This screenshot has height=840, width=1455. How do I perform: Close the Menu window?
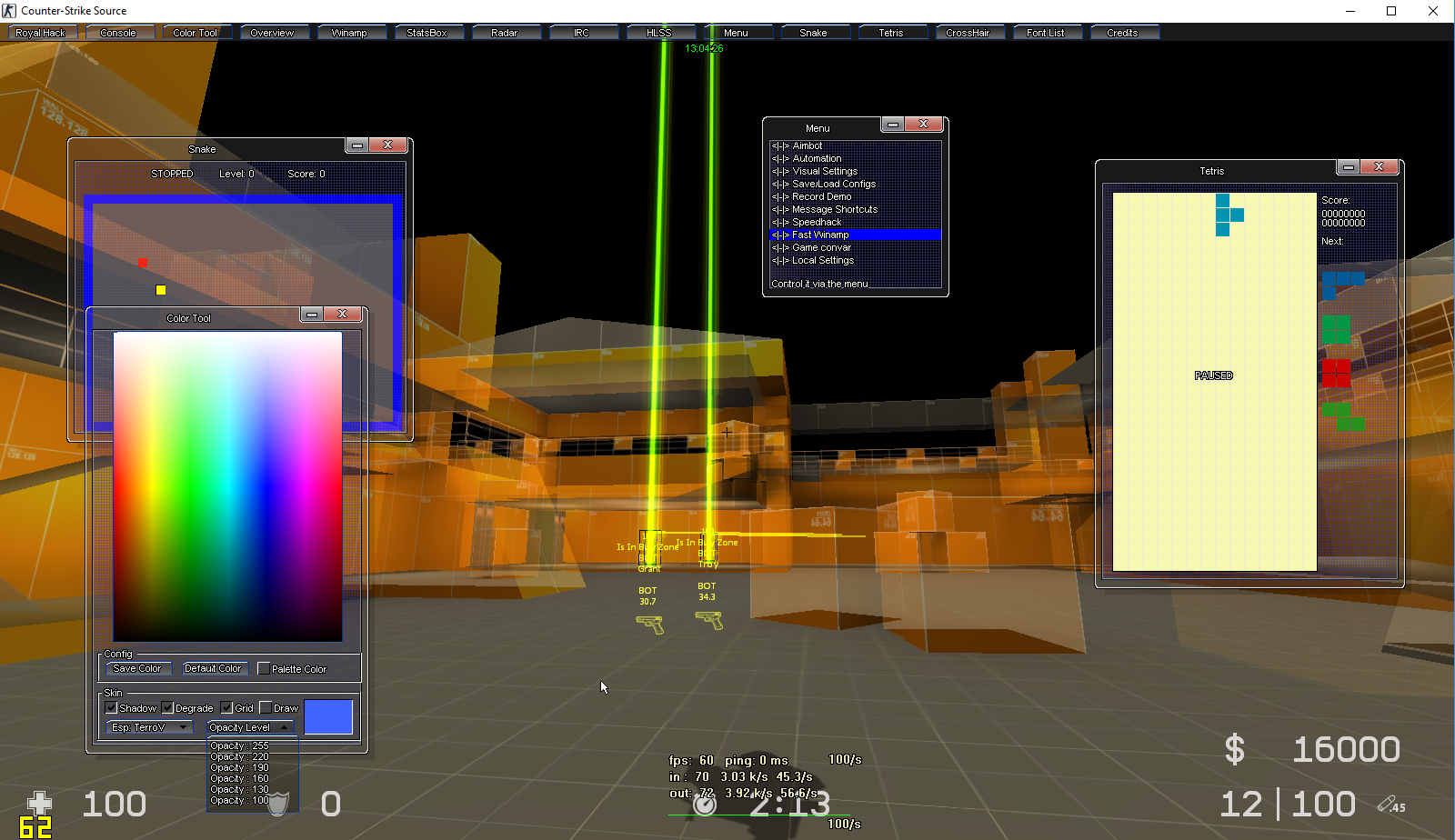tap(924, 125)
